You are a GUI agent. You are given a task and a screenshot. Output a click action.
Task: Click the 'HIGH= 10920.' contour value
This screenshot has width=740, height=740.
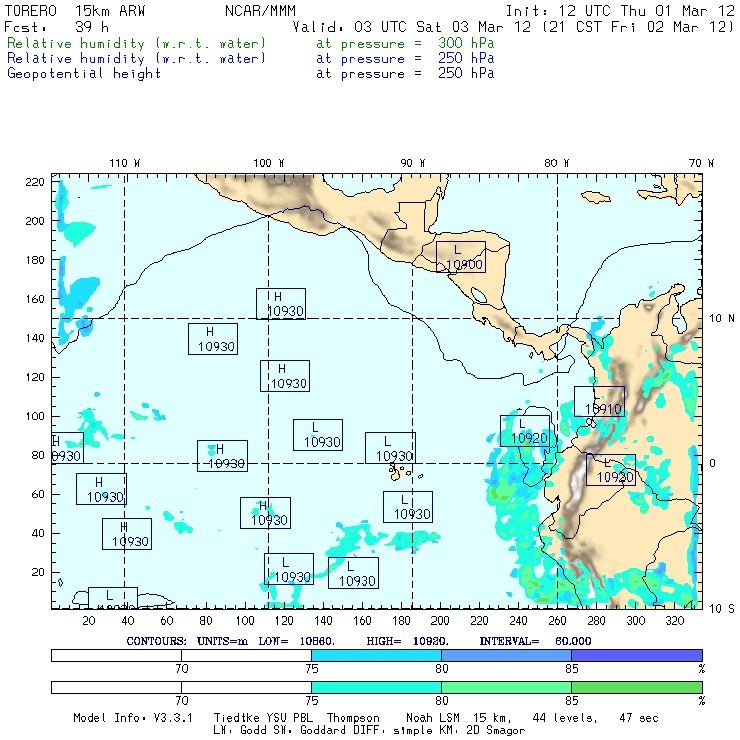pos(407,641)
